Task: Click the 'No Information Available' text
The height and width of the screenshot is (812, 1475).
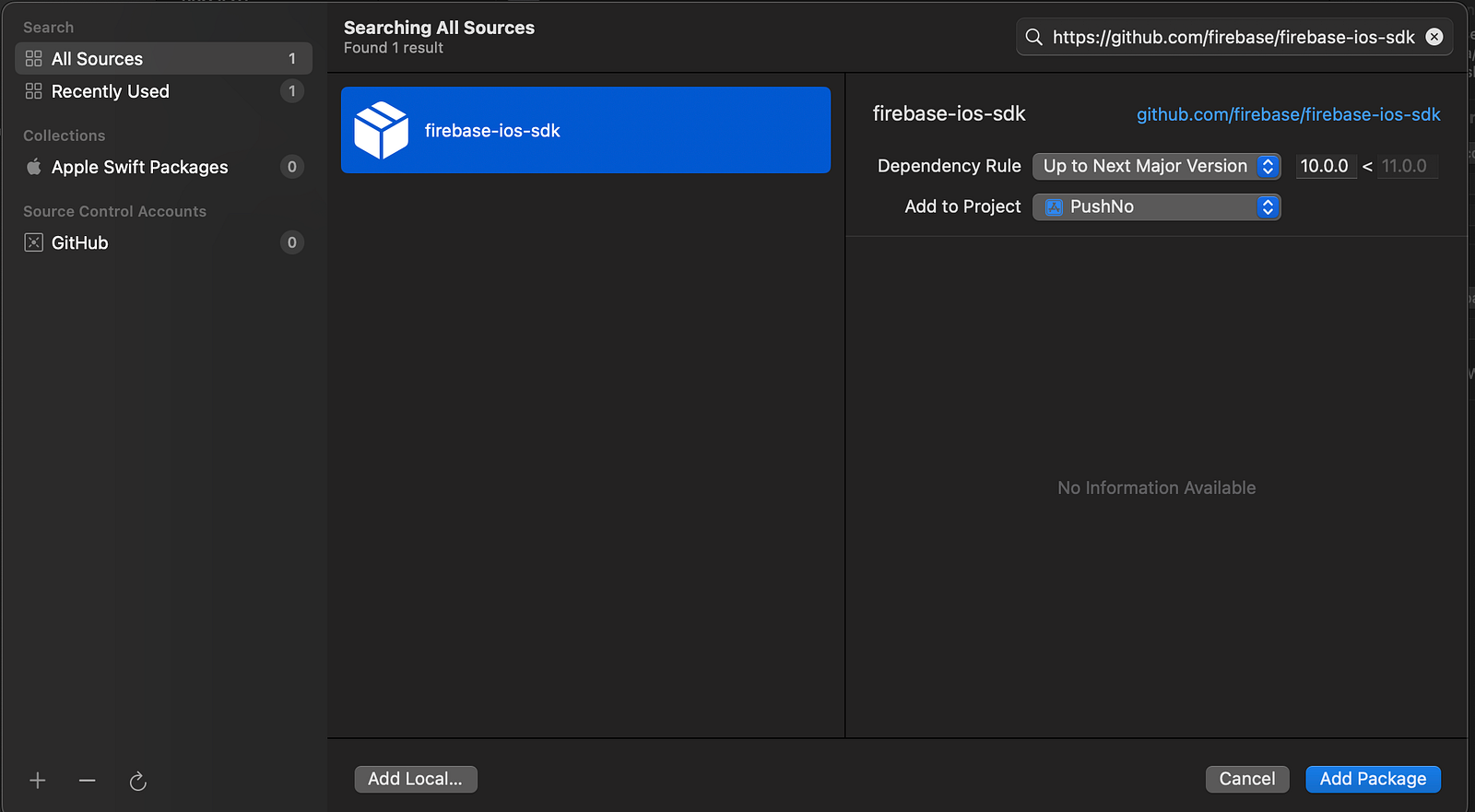Action: (x=1157, y=488)
